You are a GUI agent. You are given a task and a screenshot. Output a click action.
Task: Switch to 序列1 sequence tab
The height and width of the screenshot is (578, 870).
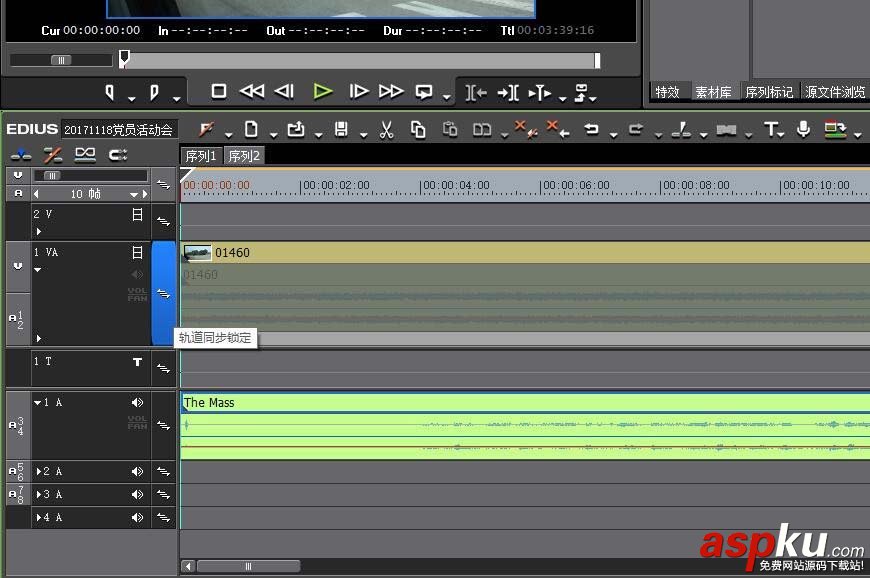200,156
